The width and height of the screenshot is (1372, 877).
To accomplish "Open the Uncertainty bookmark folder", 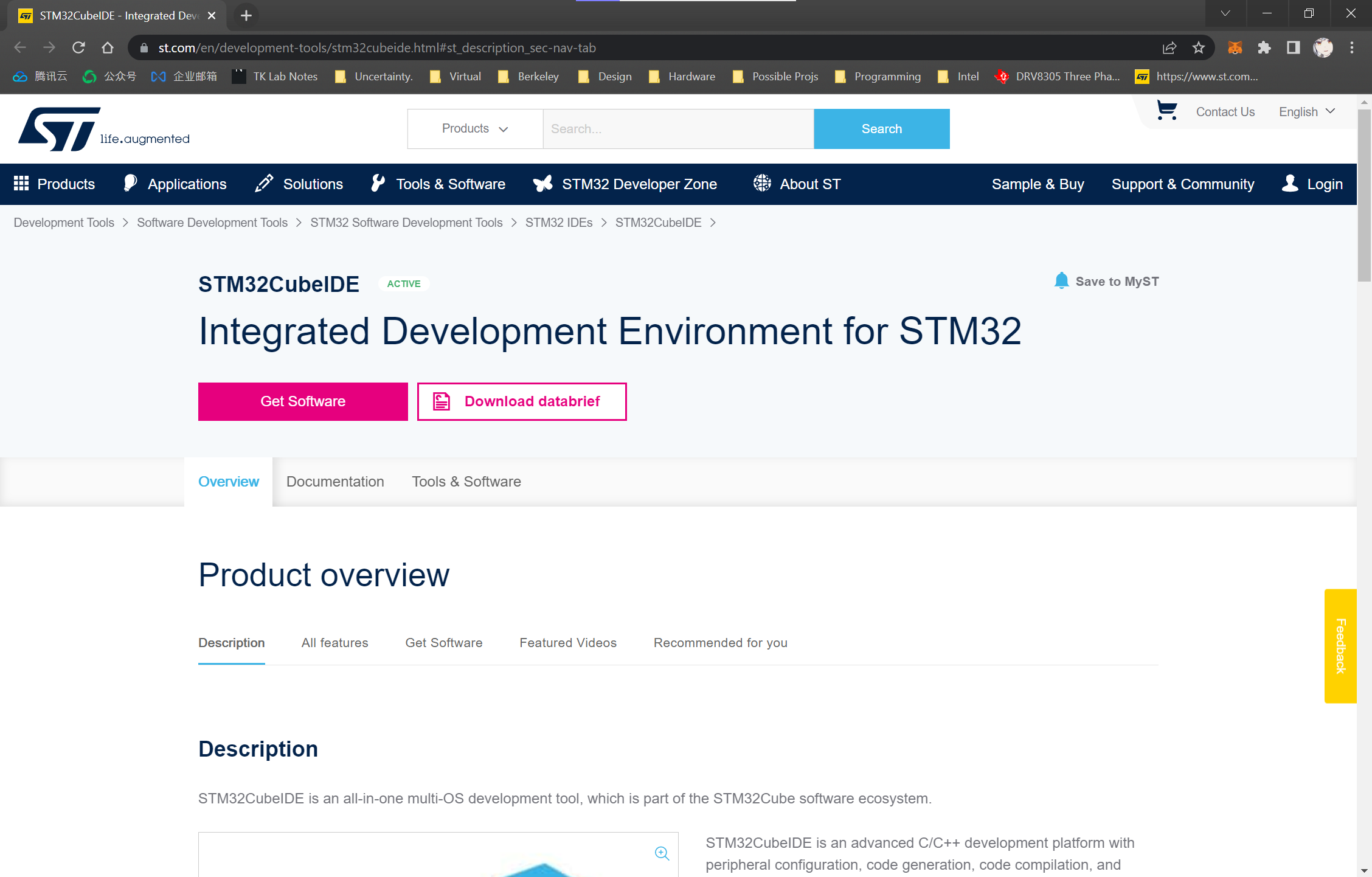I will tap(374, 77).
